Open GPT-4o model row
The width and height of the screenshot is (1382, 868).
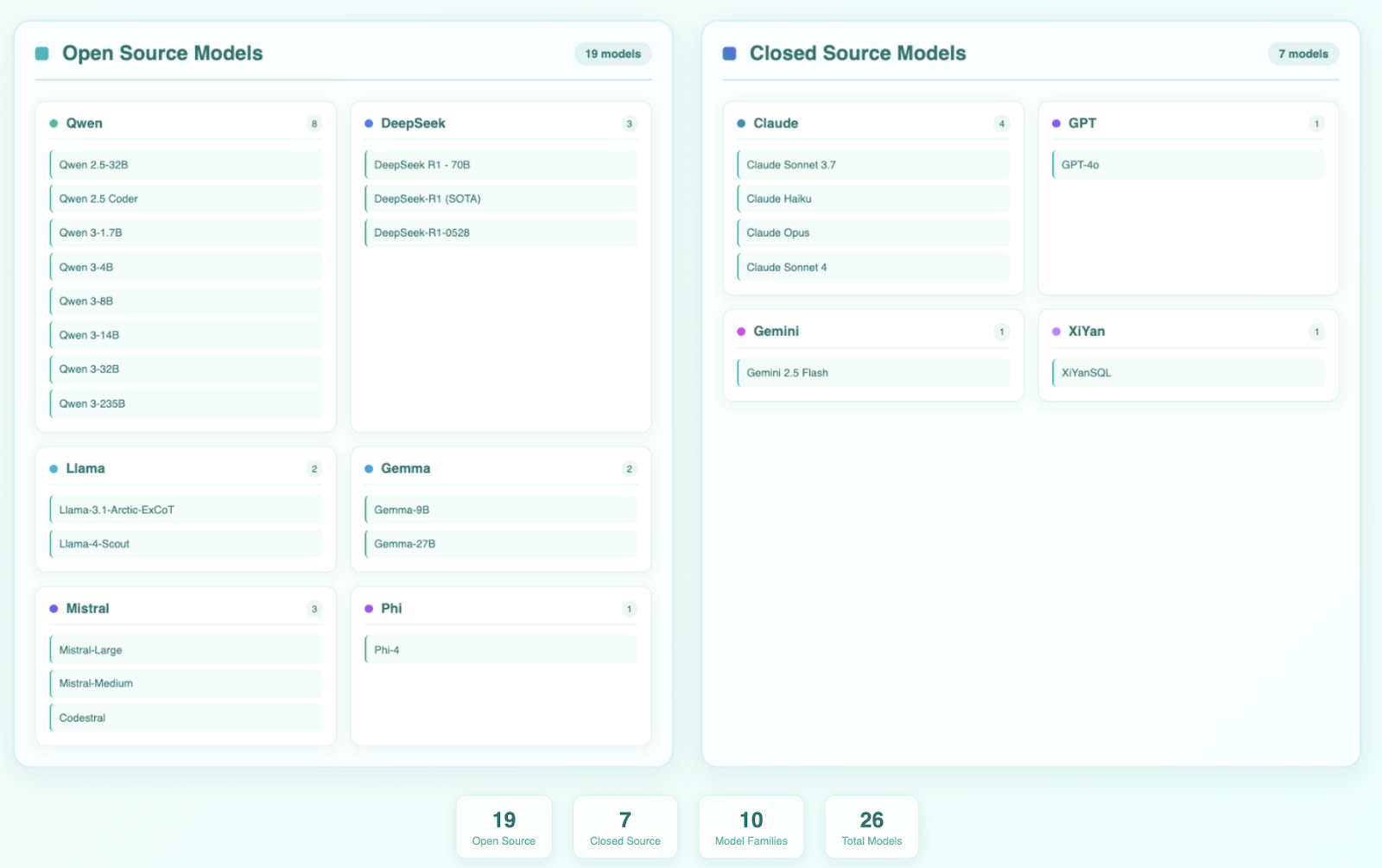pos(1189,165)
